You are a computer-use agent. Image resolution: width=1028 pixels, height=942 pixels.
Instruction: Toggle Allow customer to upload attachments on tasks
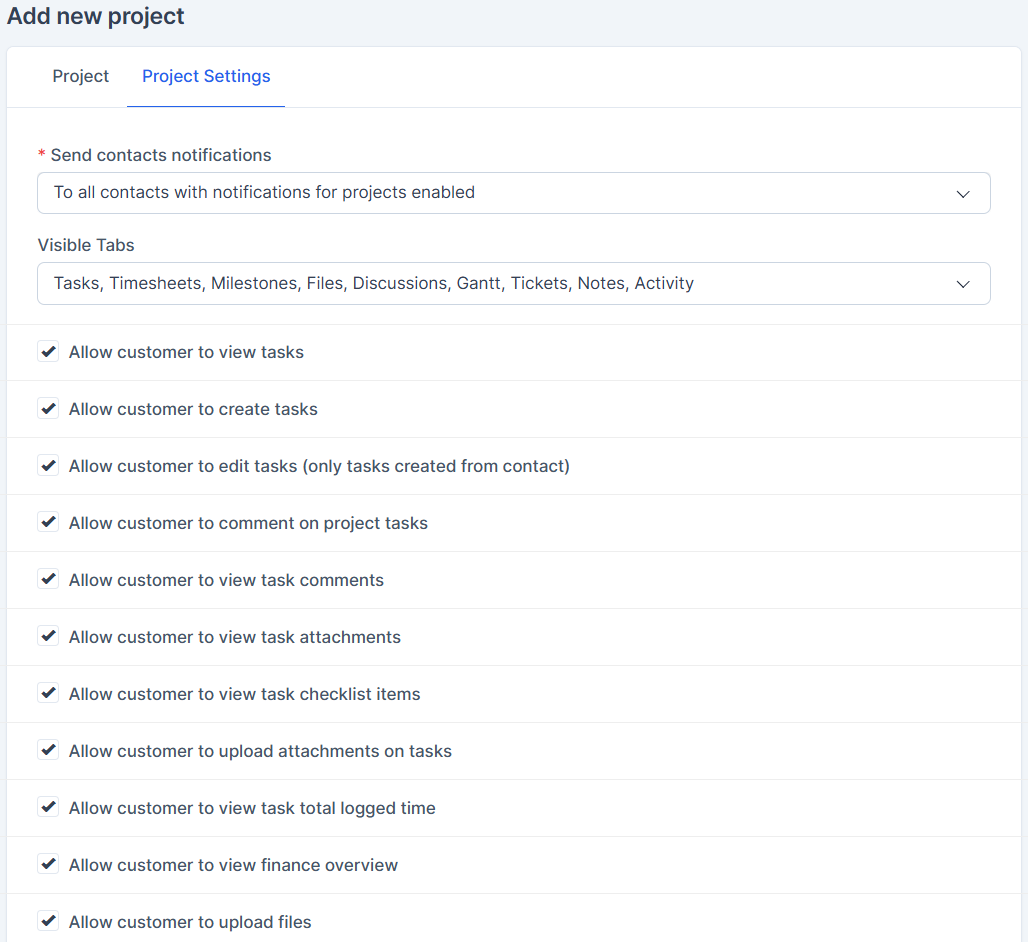(48, 751)
